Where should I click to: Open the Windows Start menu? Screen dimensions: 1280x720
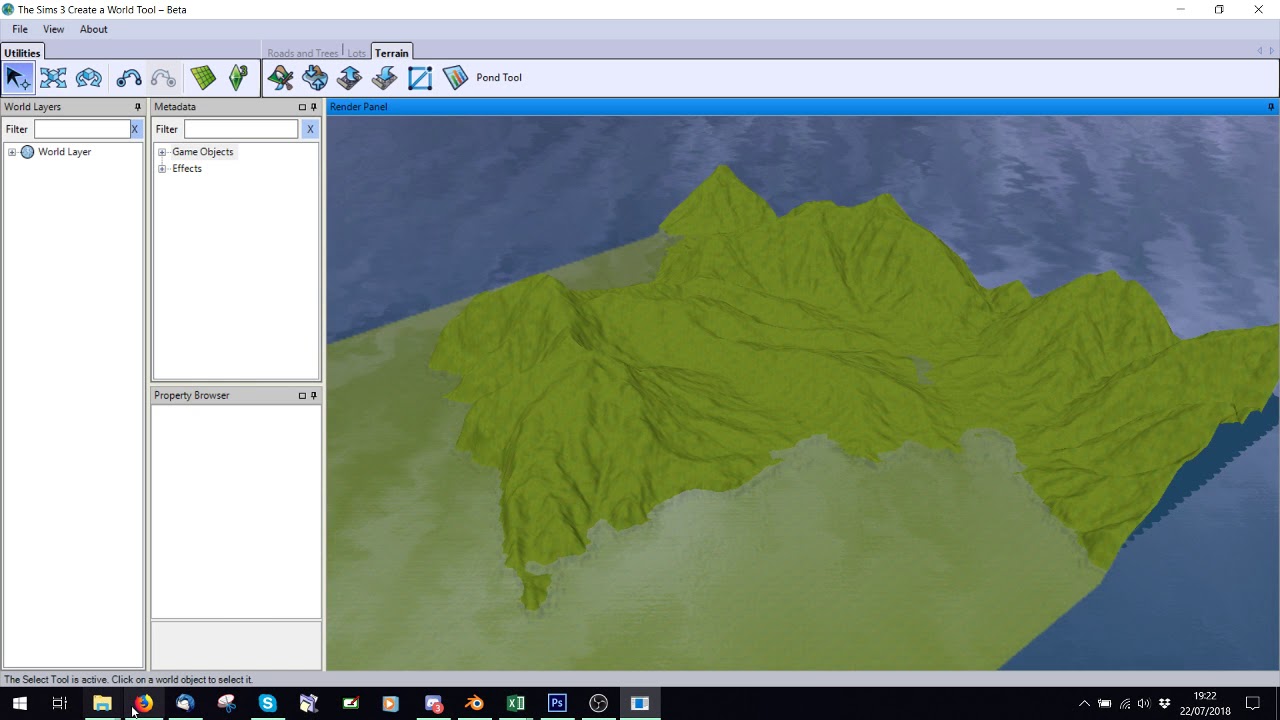(19, 703)
